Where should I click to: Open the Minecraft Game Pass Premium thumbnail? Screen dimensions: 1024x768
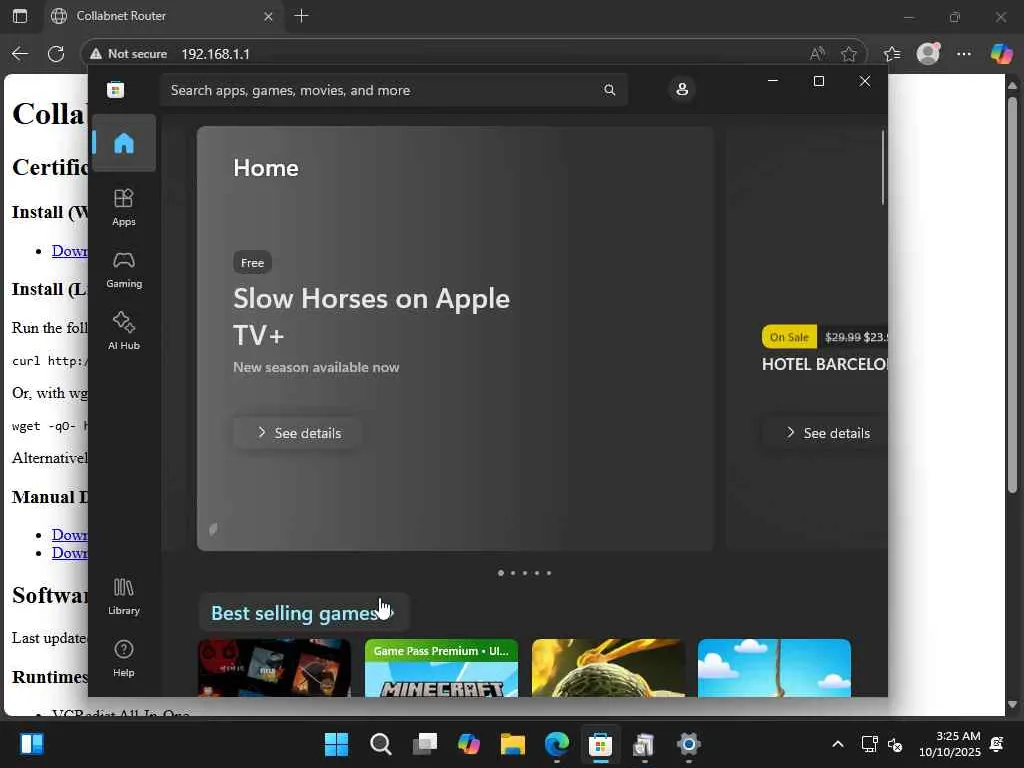tap(441, 667)
